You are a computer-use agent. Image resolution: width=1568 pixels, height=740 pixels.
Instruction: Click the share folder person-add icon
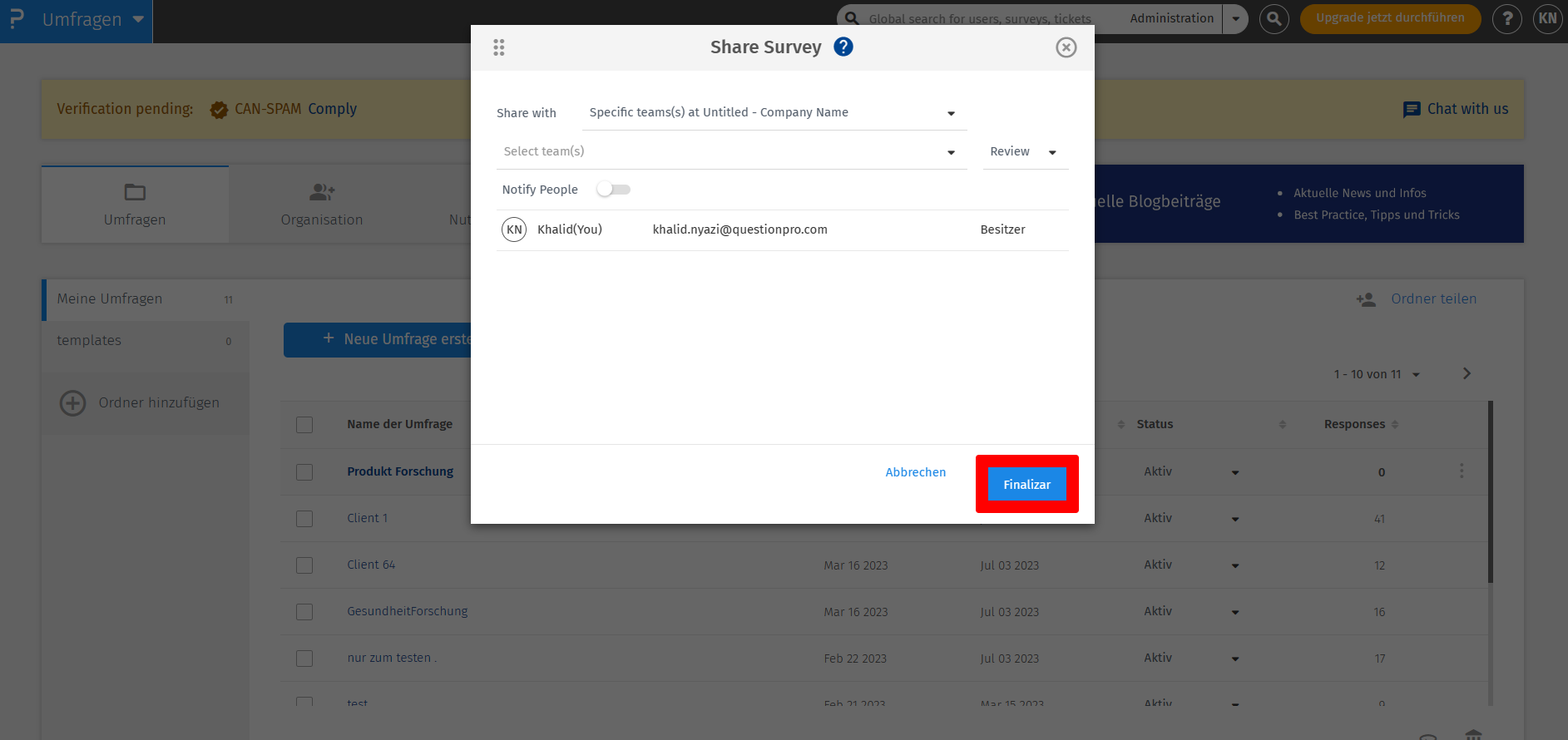pos(1365,299)
